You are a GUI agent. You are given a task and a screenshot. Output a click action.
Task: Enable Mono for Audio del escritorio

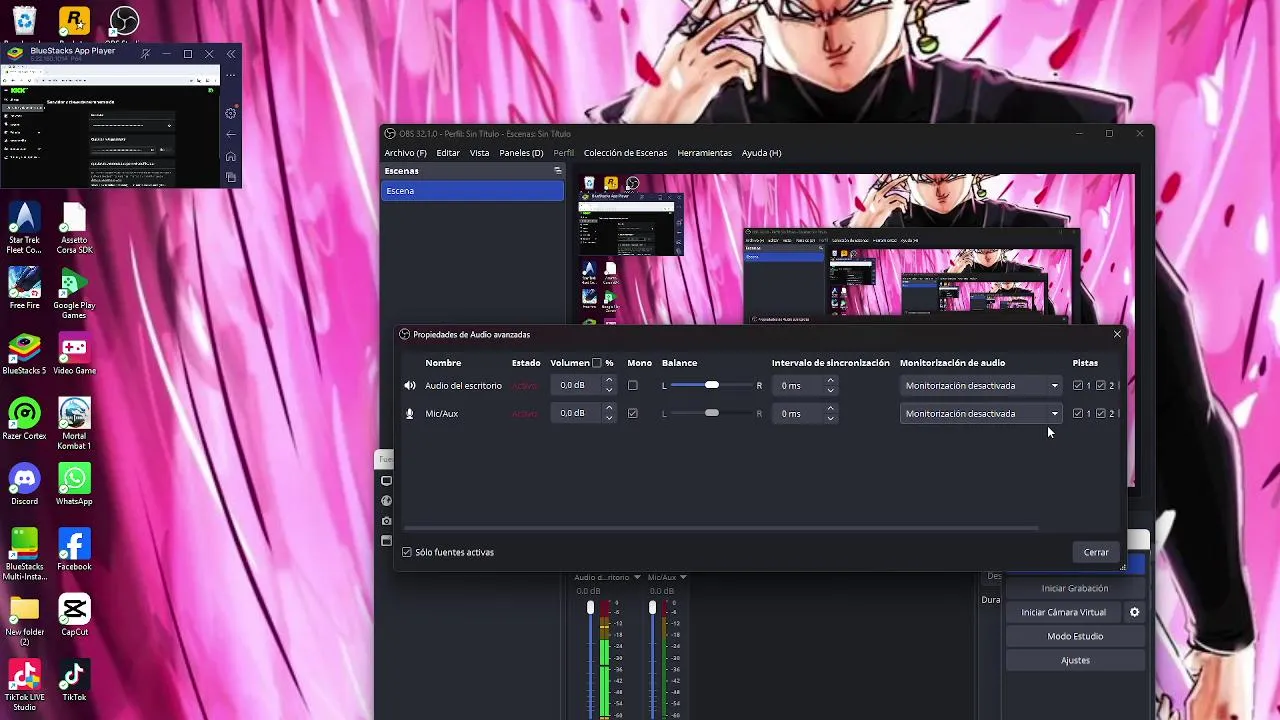[x=632, y=386]
